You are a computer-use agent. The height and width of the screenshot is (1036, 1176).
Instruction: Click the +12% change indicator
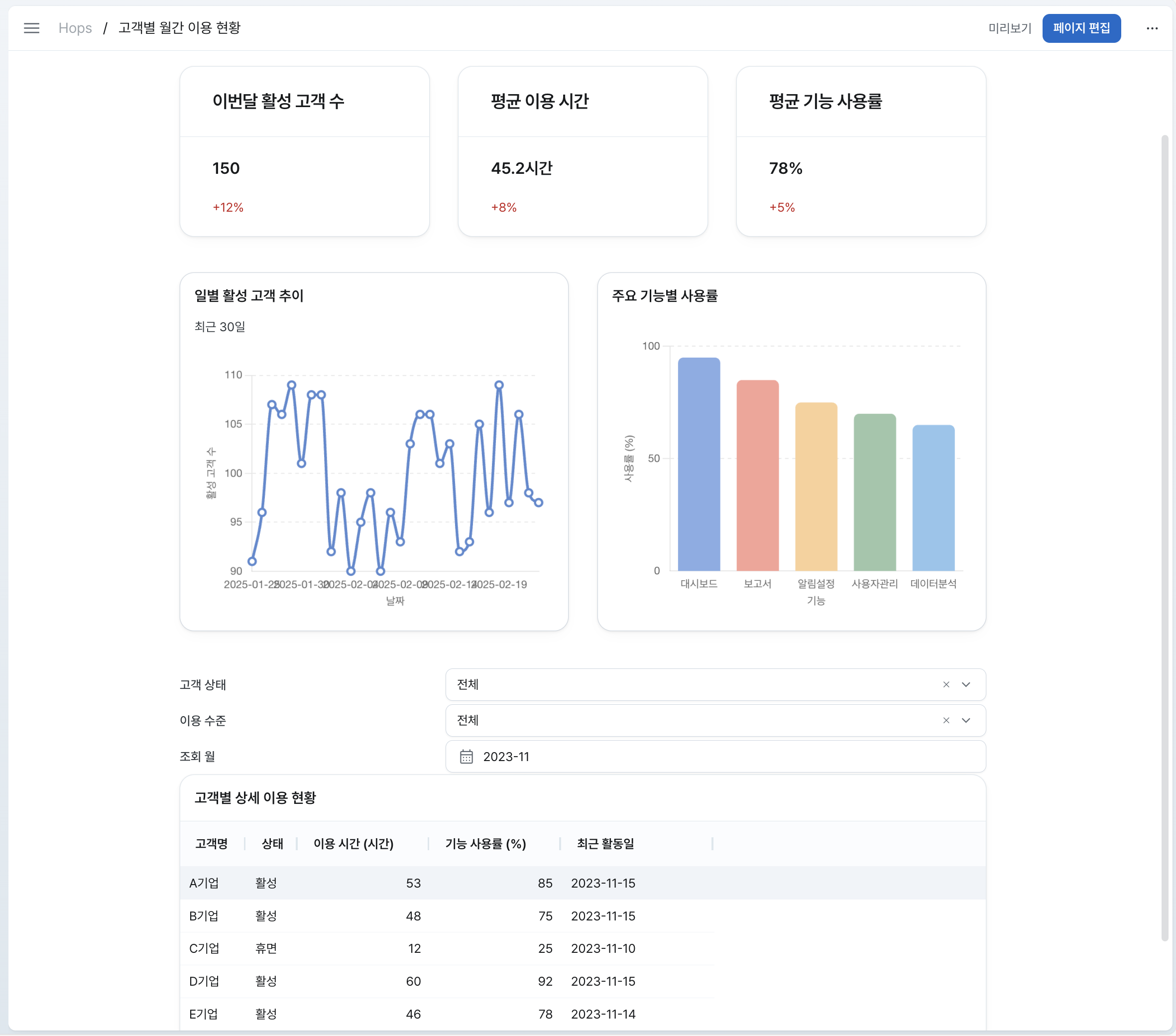pyautogui.click(x=228, y=207)
